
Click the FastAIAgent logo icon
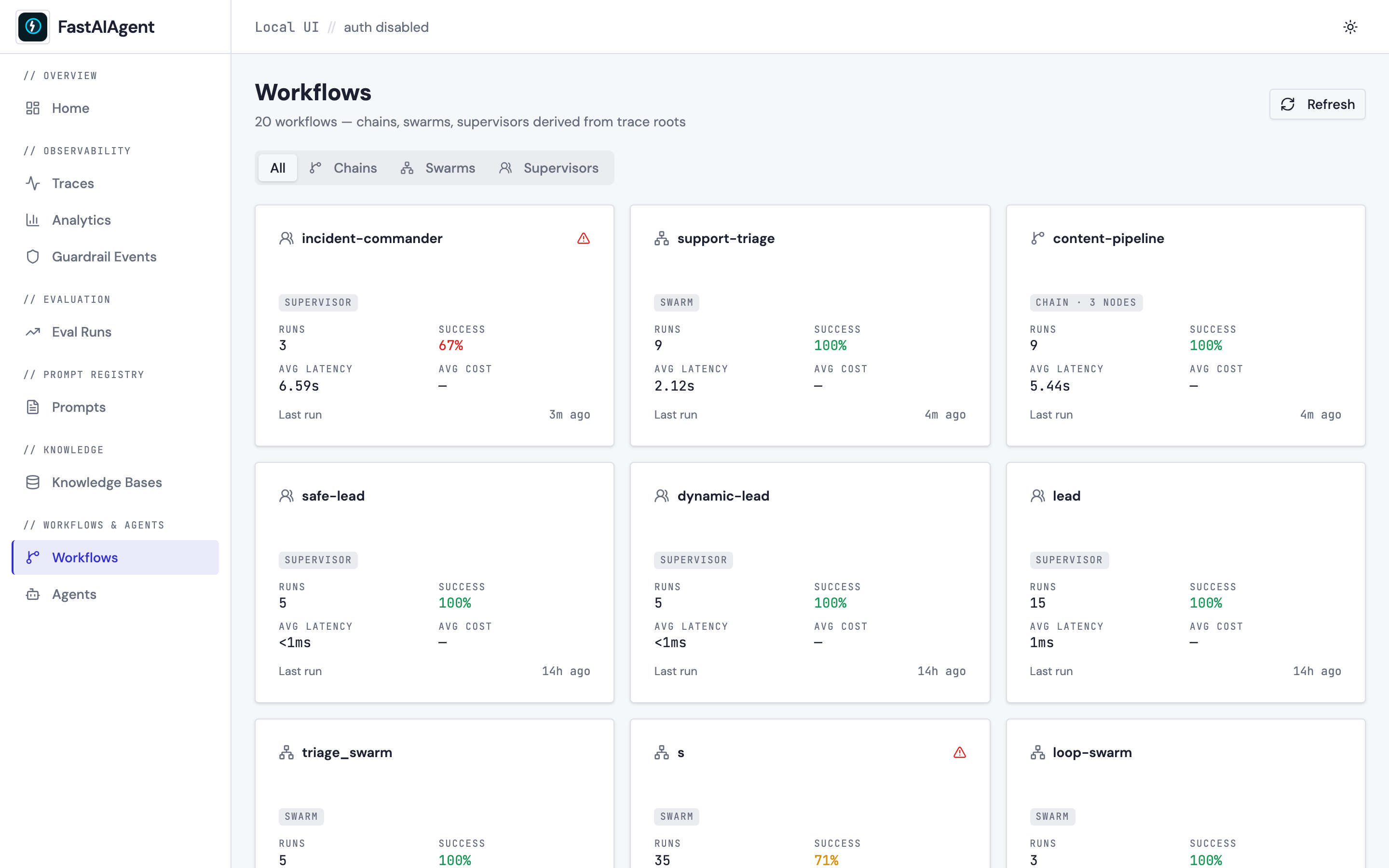33,27
